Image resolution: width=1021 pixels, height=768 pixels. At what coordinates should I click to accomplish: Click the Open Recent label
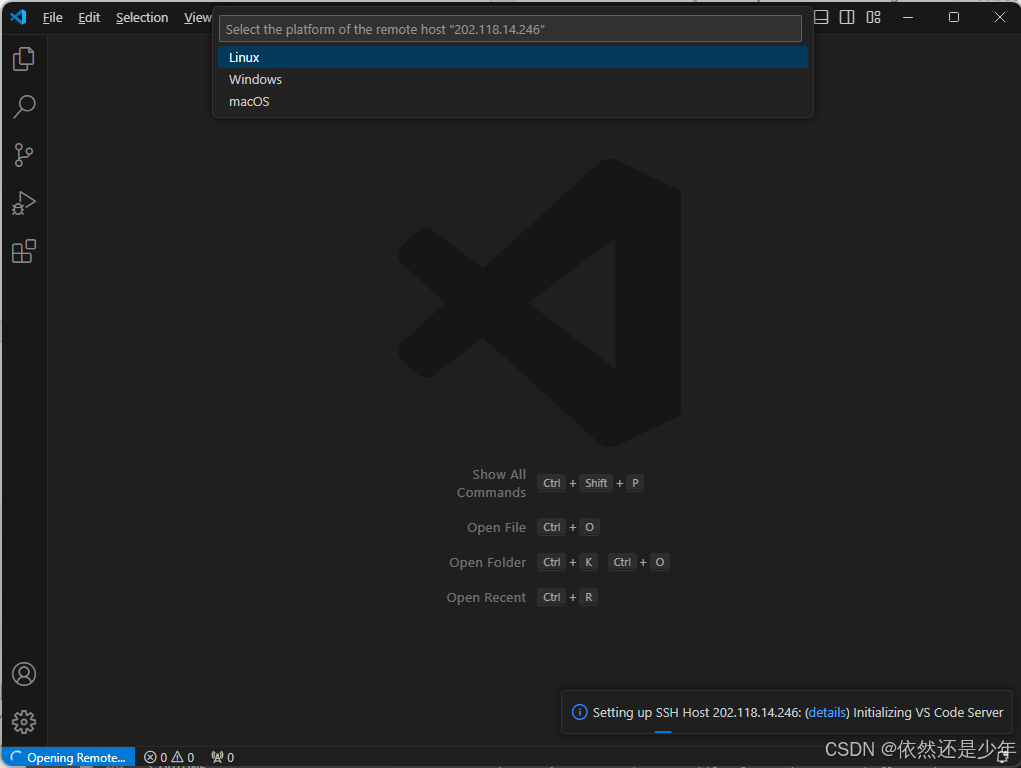[x=486, y=597]
